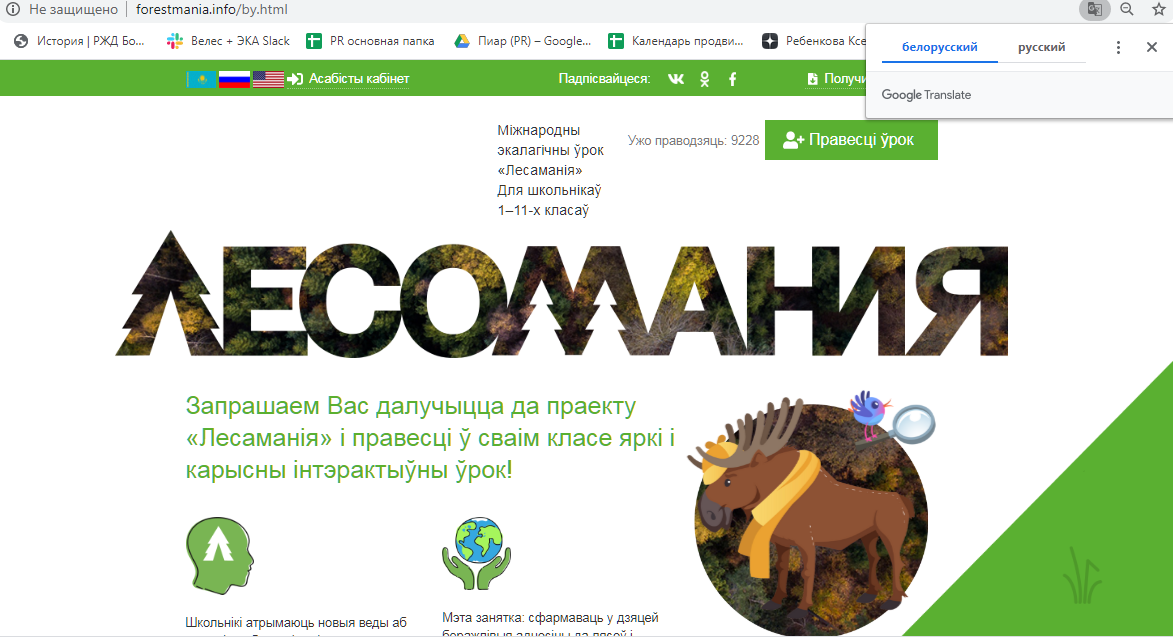Open the Facebook page icon
Screen dimensions: 1173x641
click(x=731, y=78)
